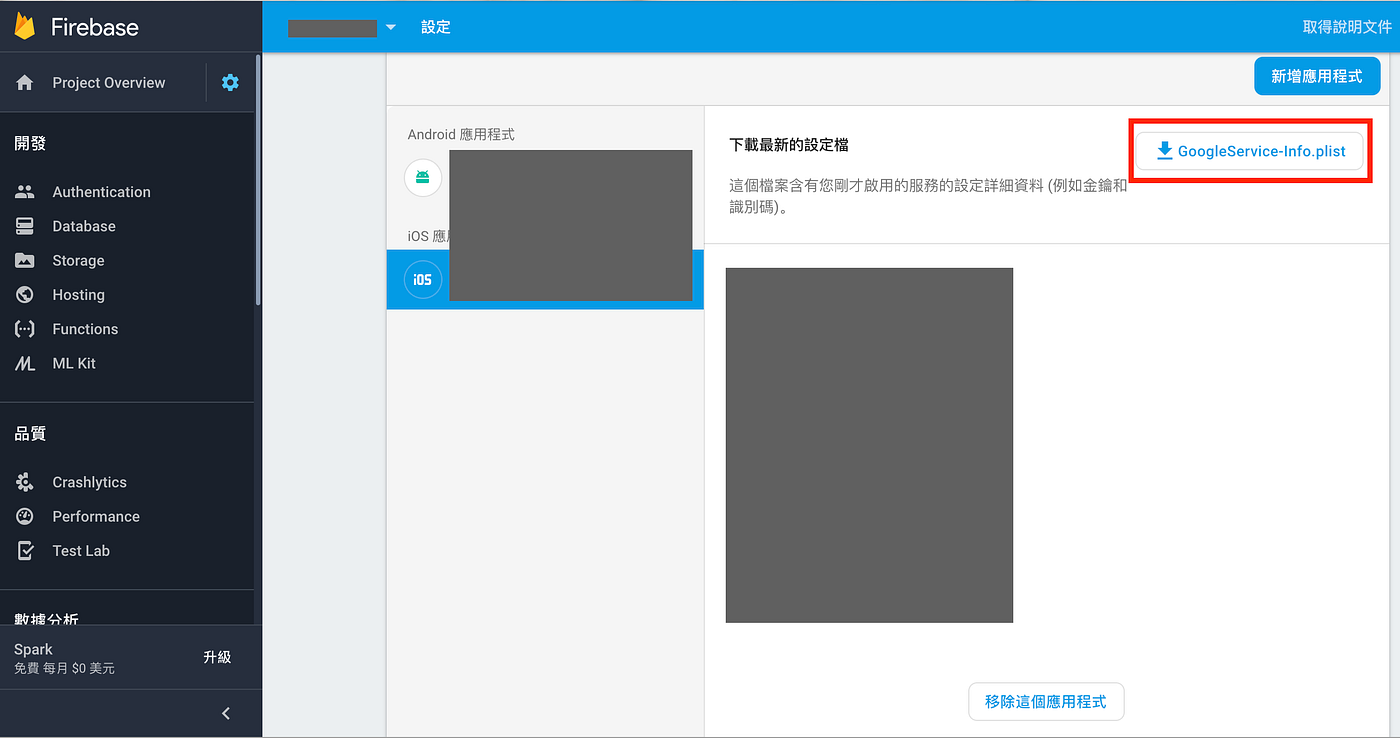Open Test Lab
Viewport: 1400px width, 738px height.
click(x=81, y=550)
